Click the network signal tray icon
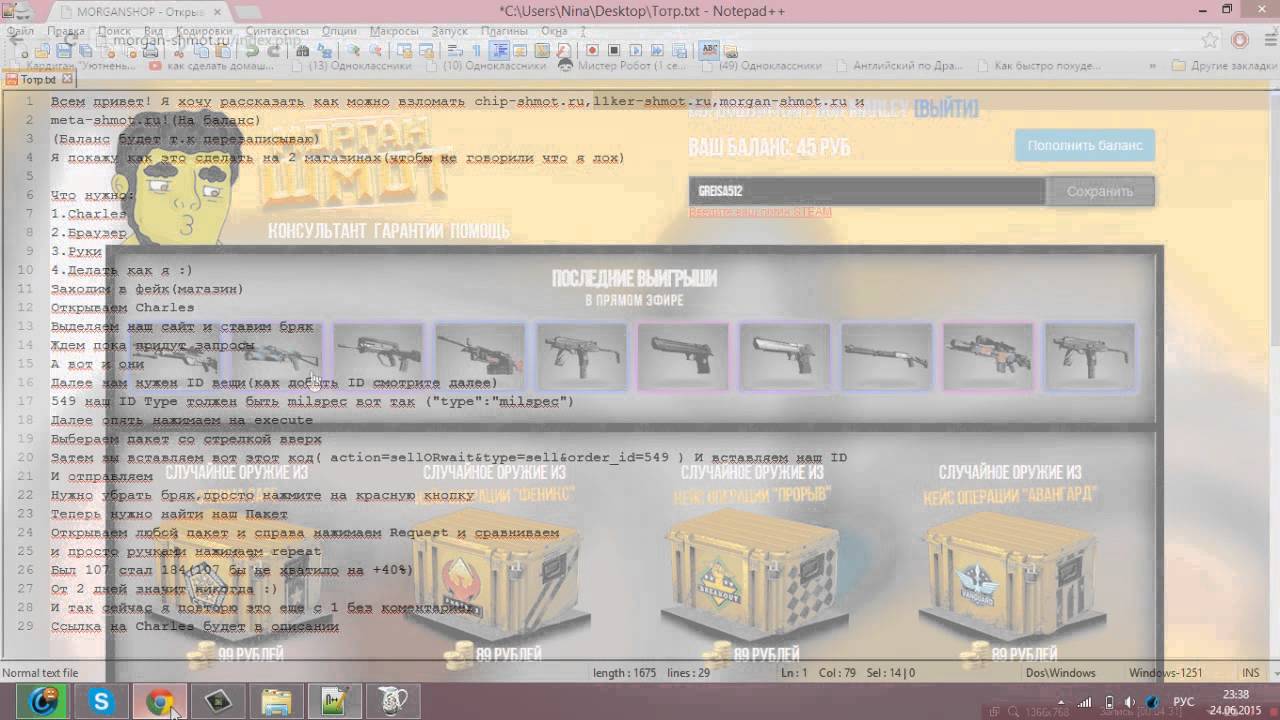1280x720 pixels. click(1085, 702)
